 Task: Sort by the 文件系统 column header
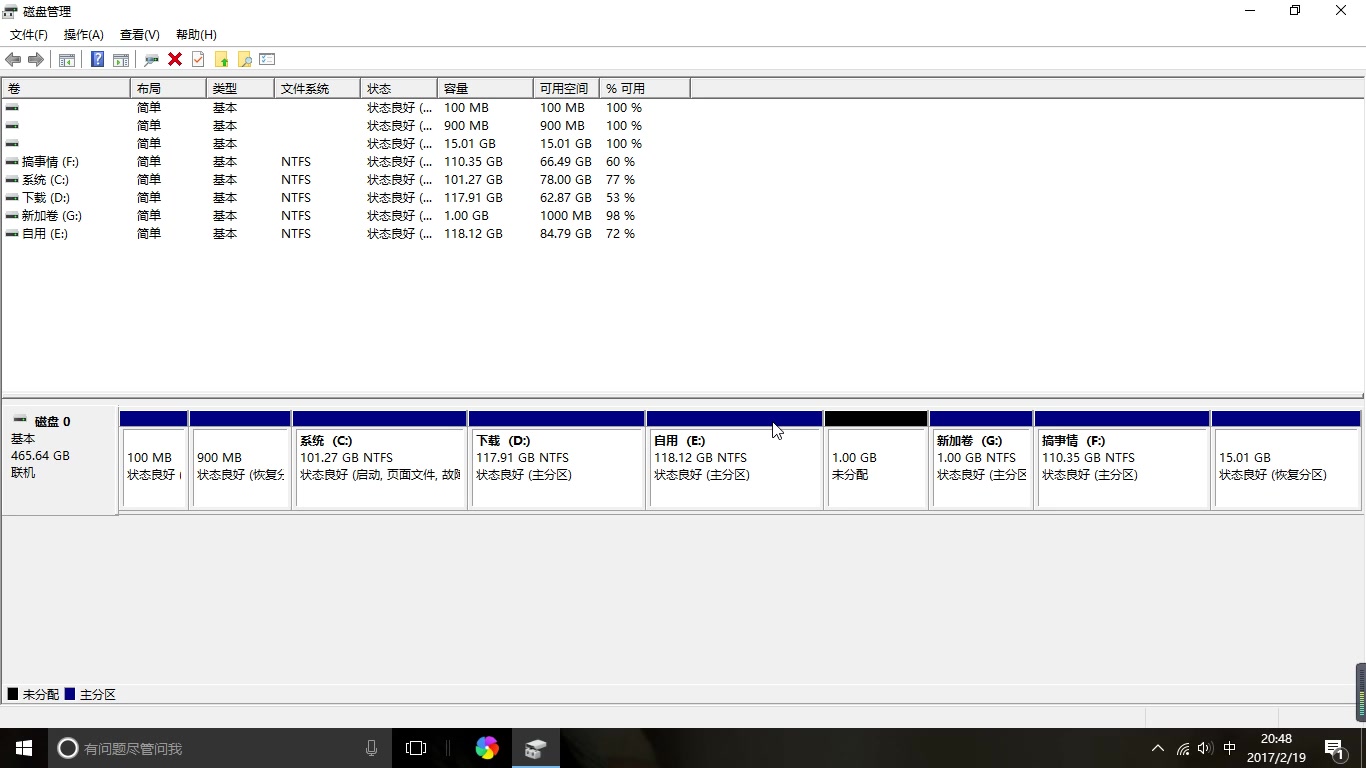pyautogui.click(x=317, y=89)
